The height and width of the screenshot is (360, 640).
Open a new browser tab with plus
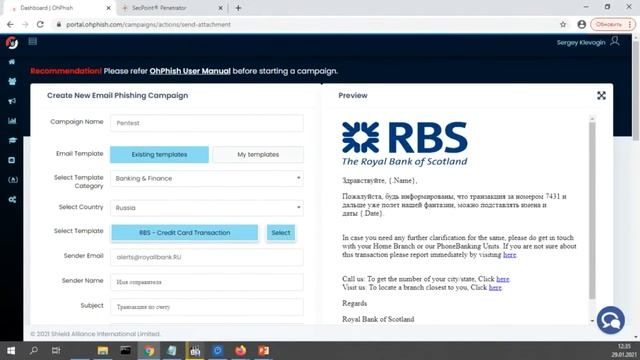238,8
